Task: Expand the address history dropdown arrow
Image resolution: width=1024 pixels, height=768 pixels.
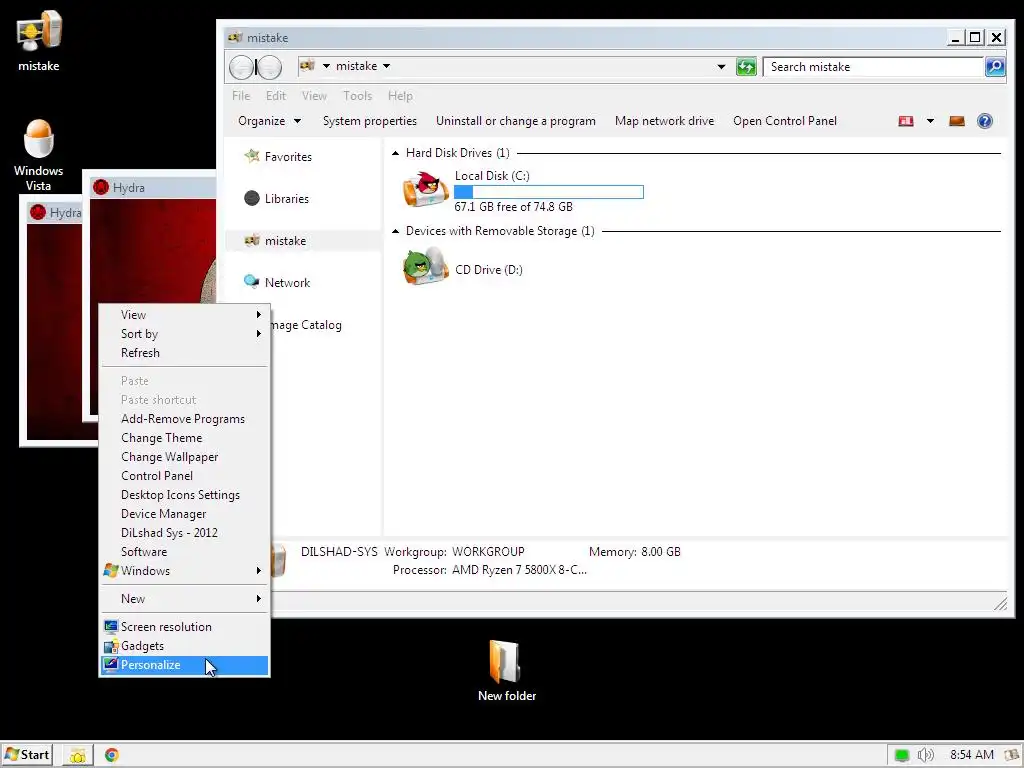Action: 721,67
